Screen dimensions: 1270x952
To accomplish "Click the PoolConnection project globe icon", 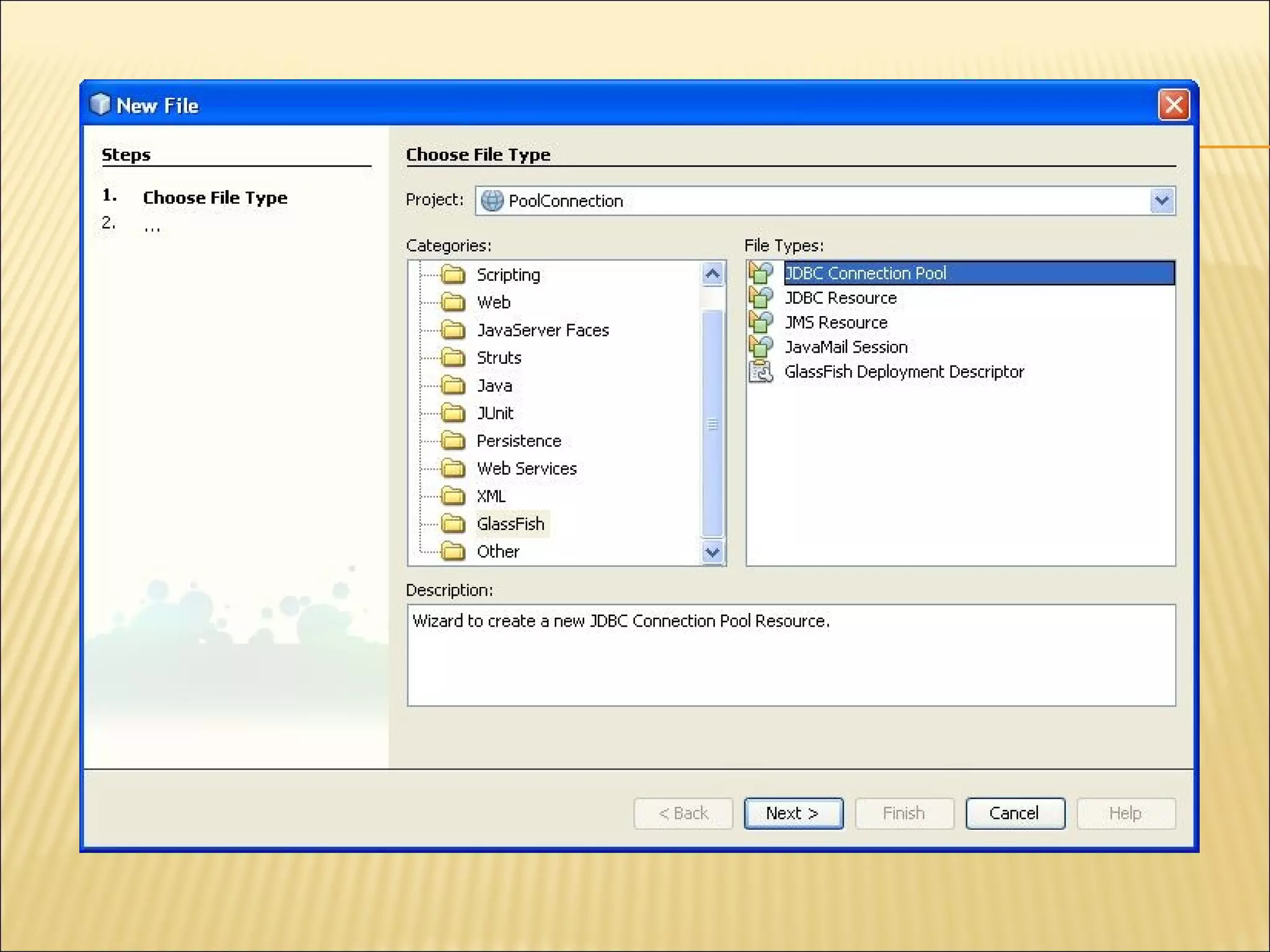I will pyautogui.click(x=492, y=201).
